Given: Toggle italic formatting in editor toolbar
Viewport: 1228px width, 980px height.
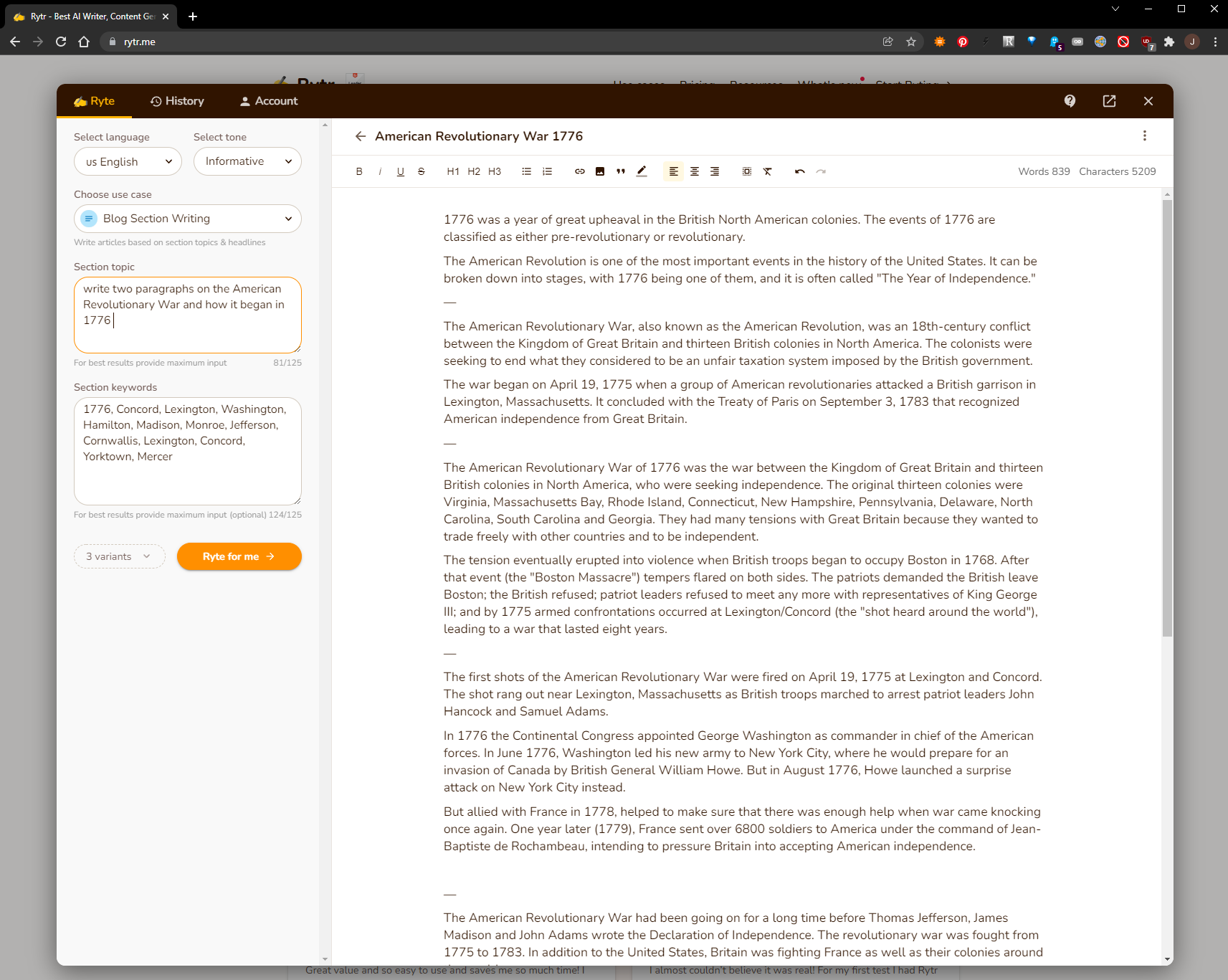Looking at the screenshot, I should tap(380, 171).
